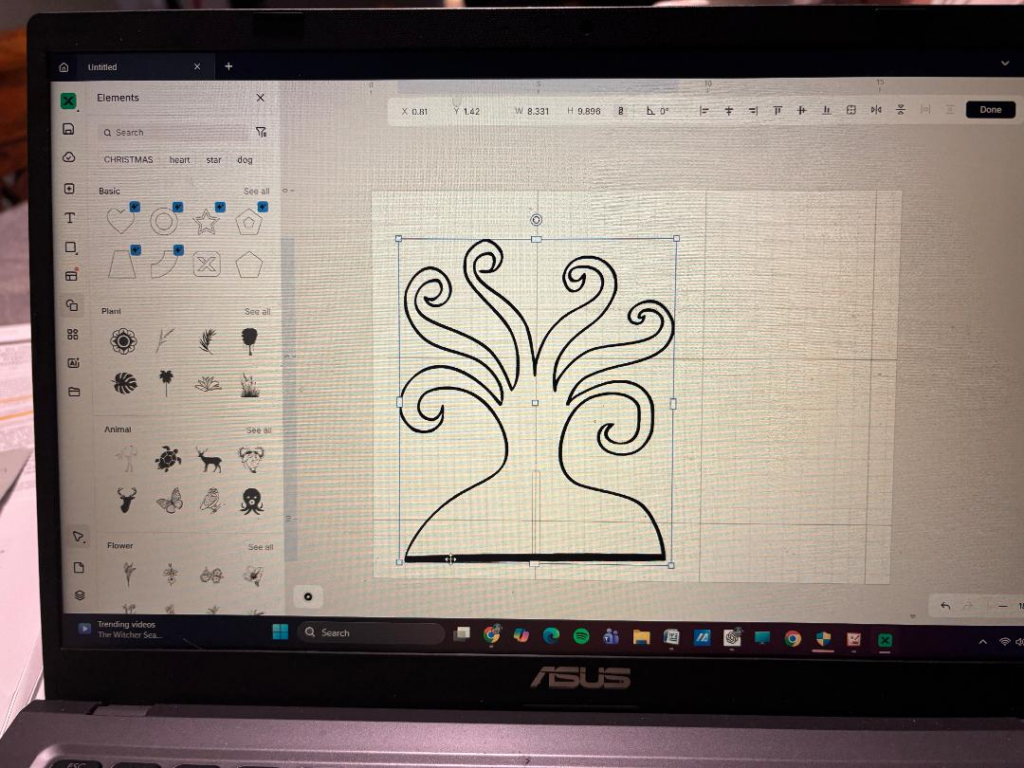
Task: Expand the Plant section with See all
Action: pos(258,312)
